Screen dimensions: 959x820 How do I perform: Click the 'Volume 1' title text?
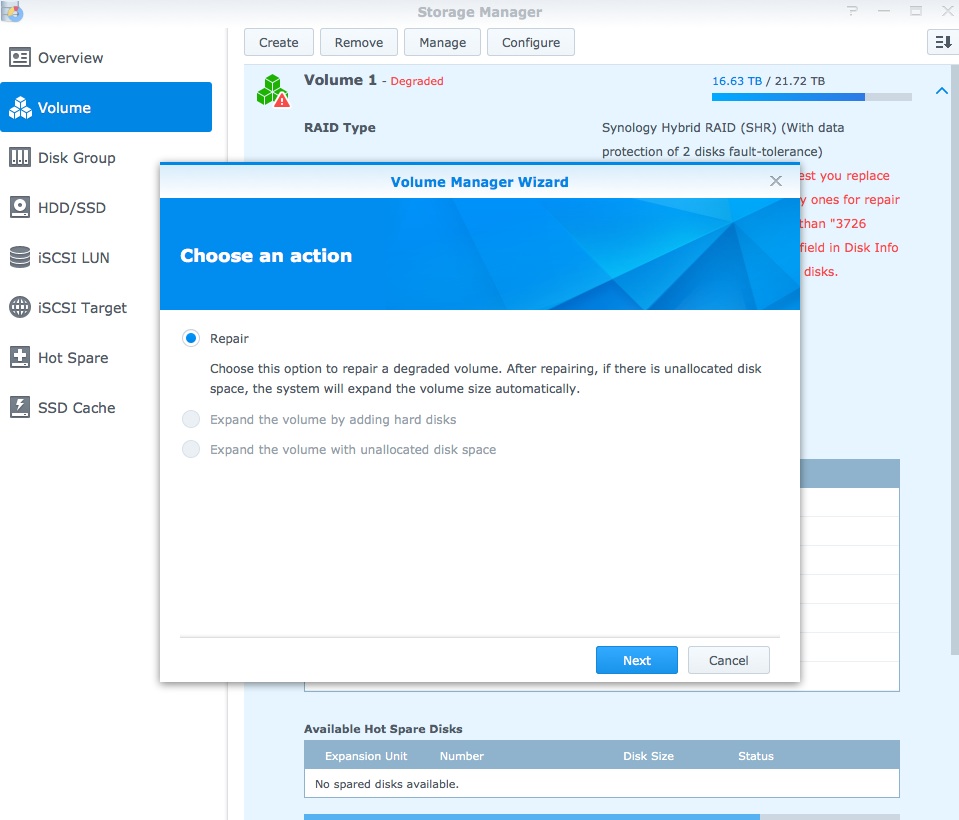(340, 80)
